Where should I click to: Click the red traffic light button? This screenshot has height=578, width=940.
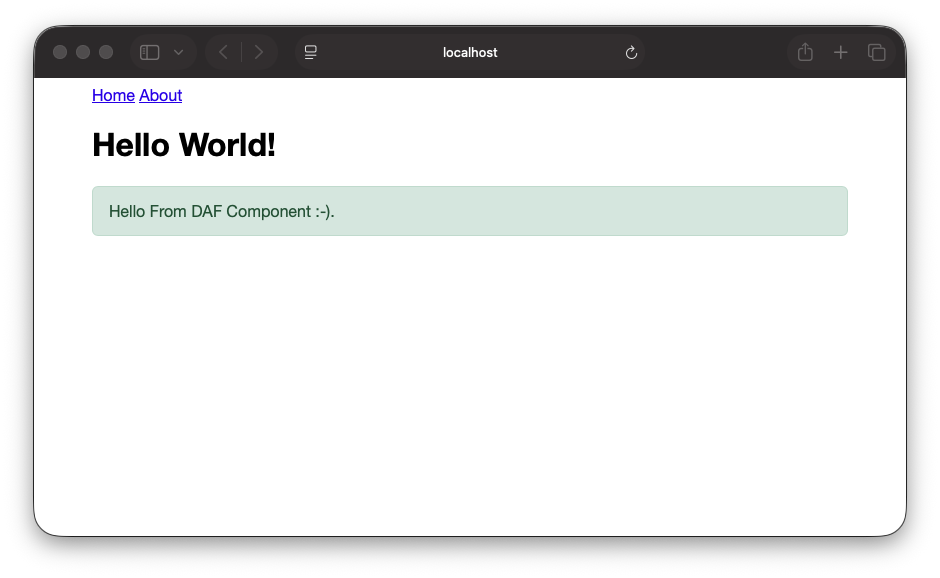(x=60, y=52)
